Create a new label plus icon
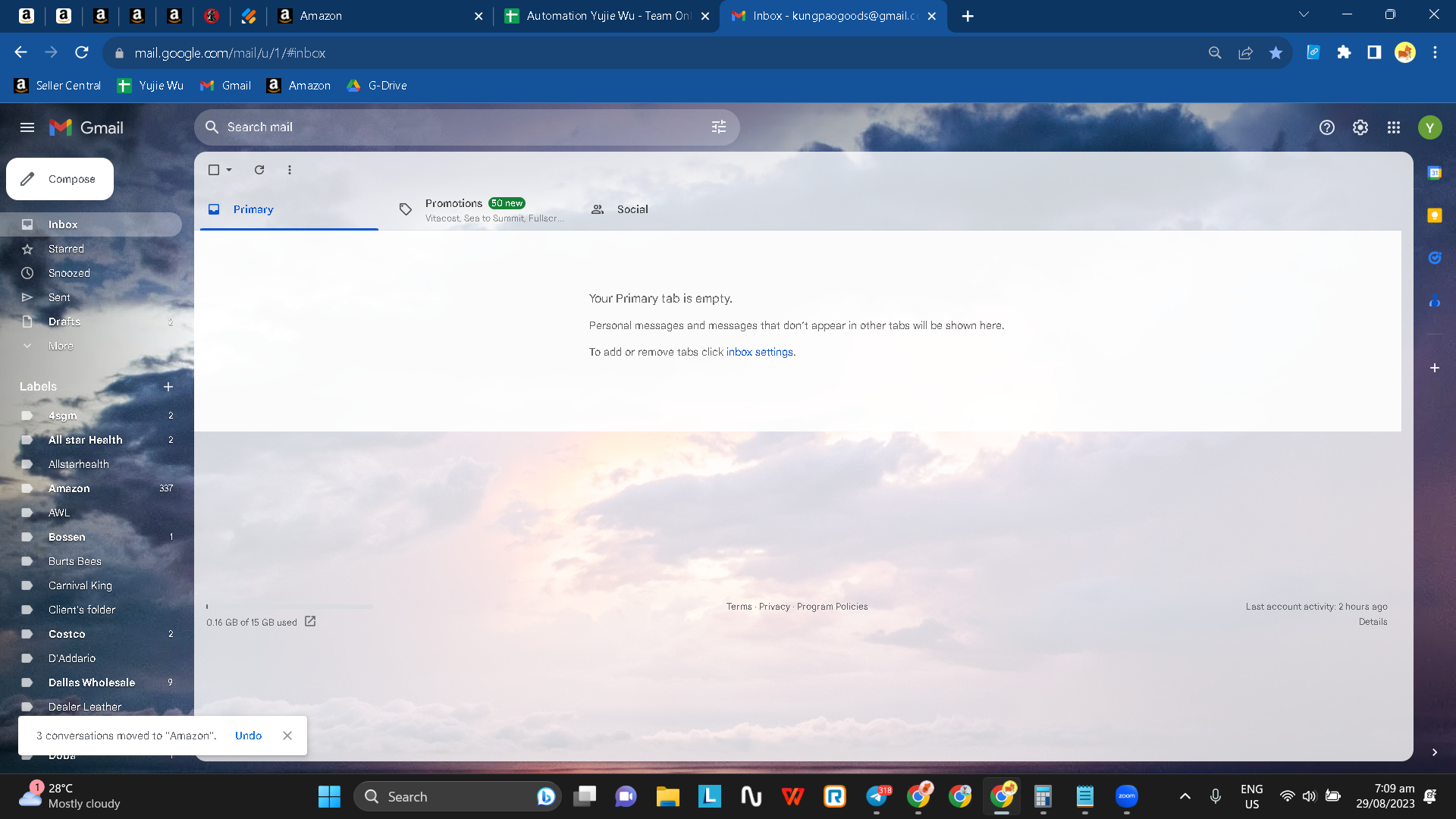 168,387
